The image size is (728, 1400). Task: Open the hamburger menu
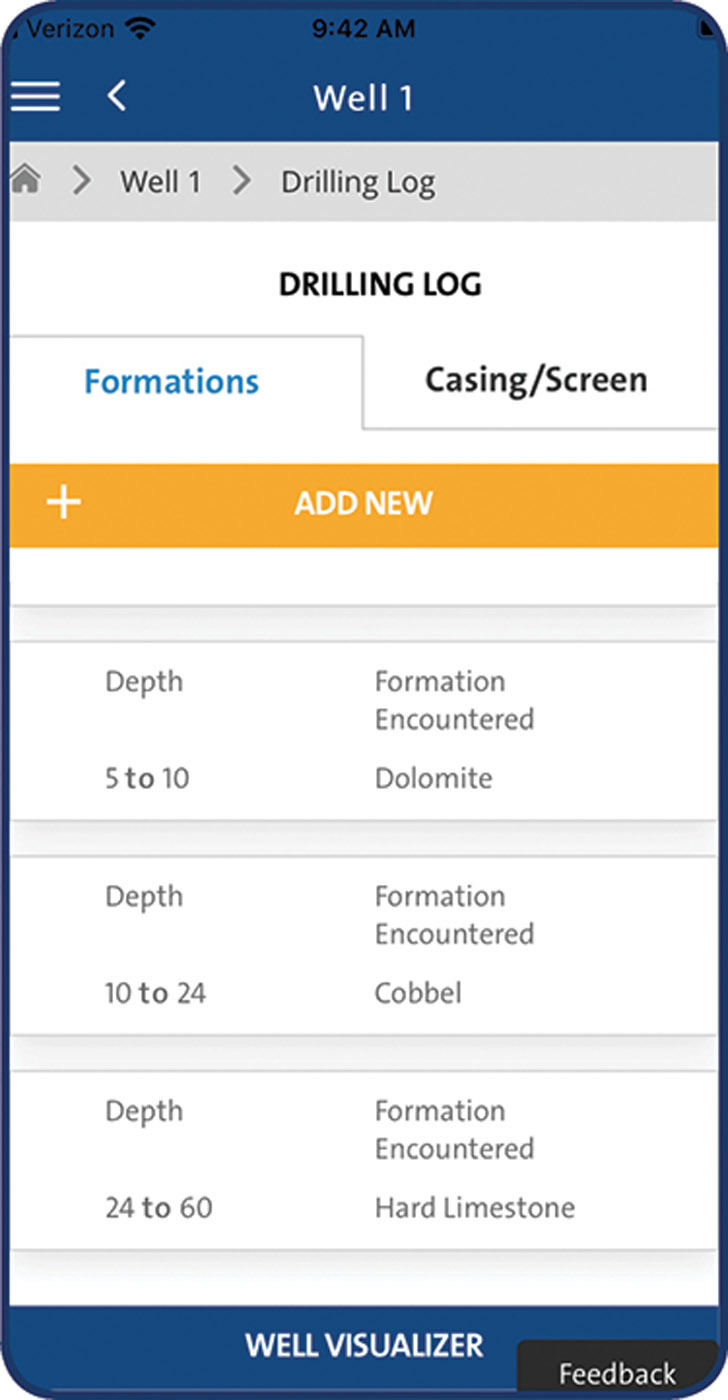point(35,97)
